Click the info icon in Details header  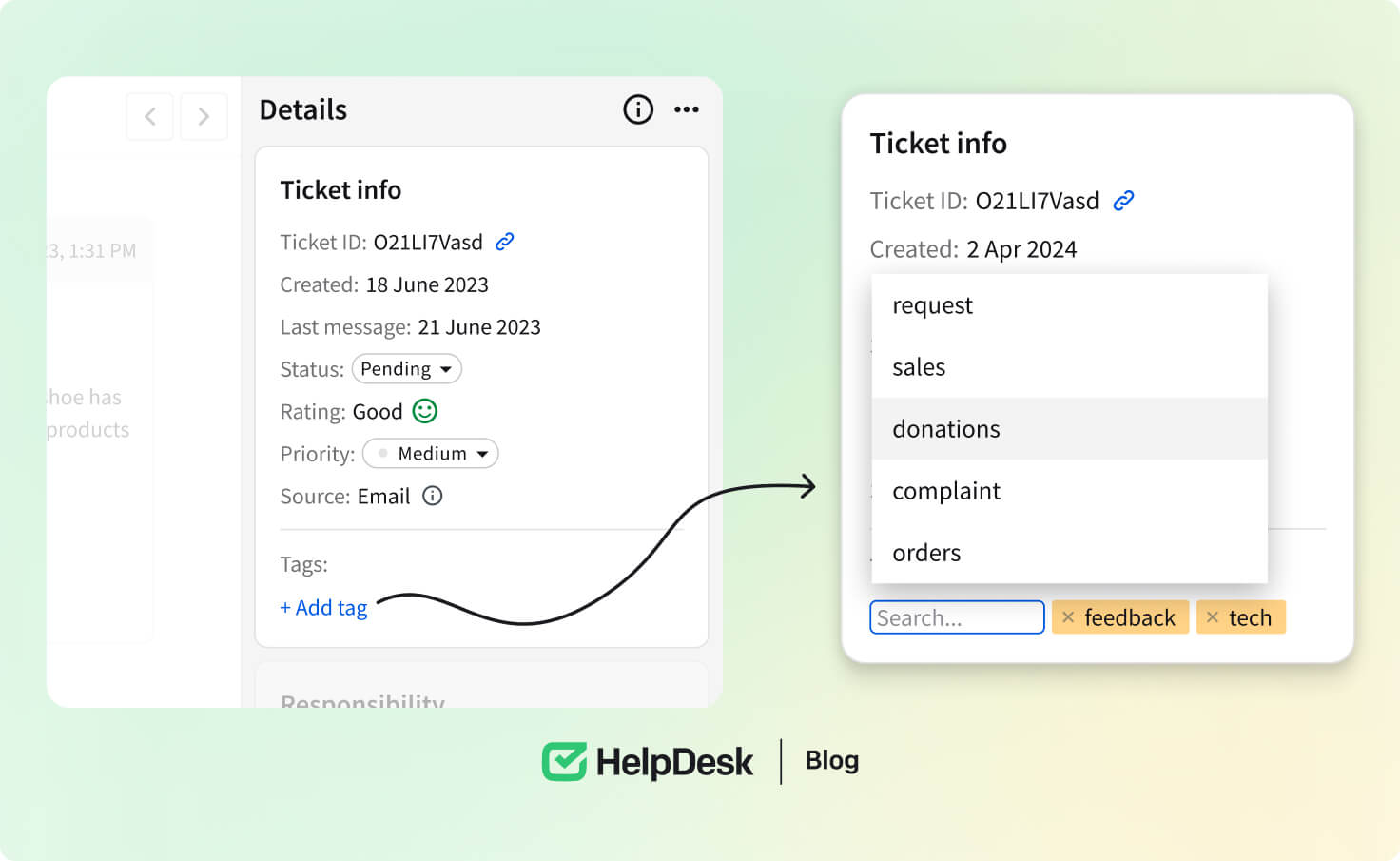point(637,109)
